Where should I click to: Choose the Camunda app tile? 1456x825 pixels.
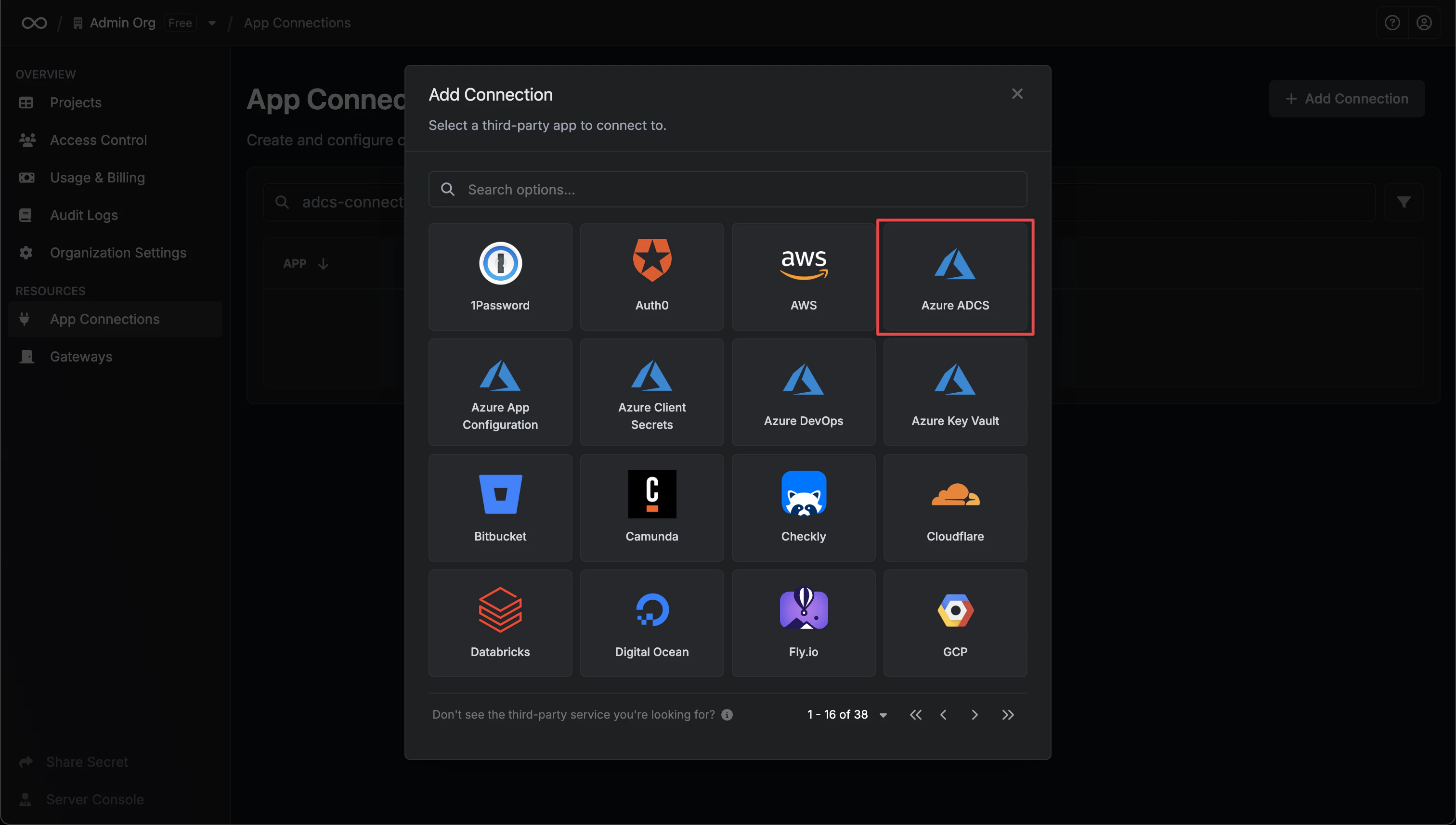click(x=652, y=508)
